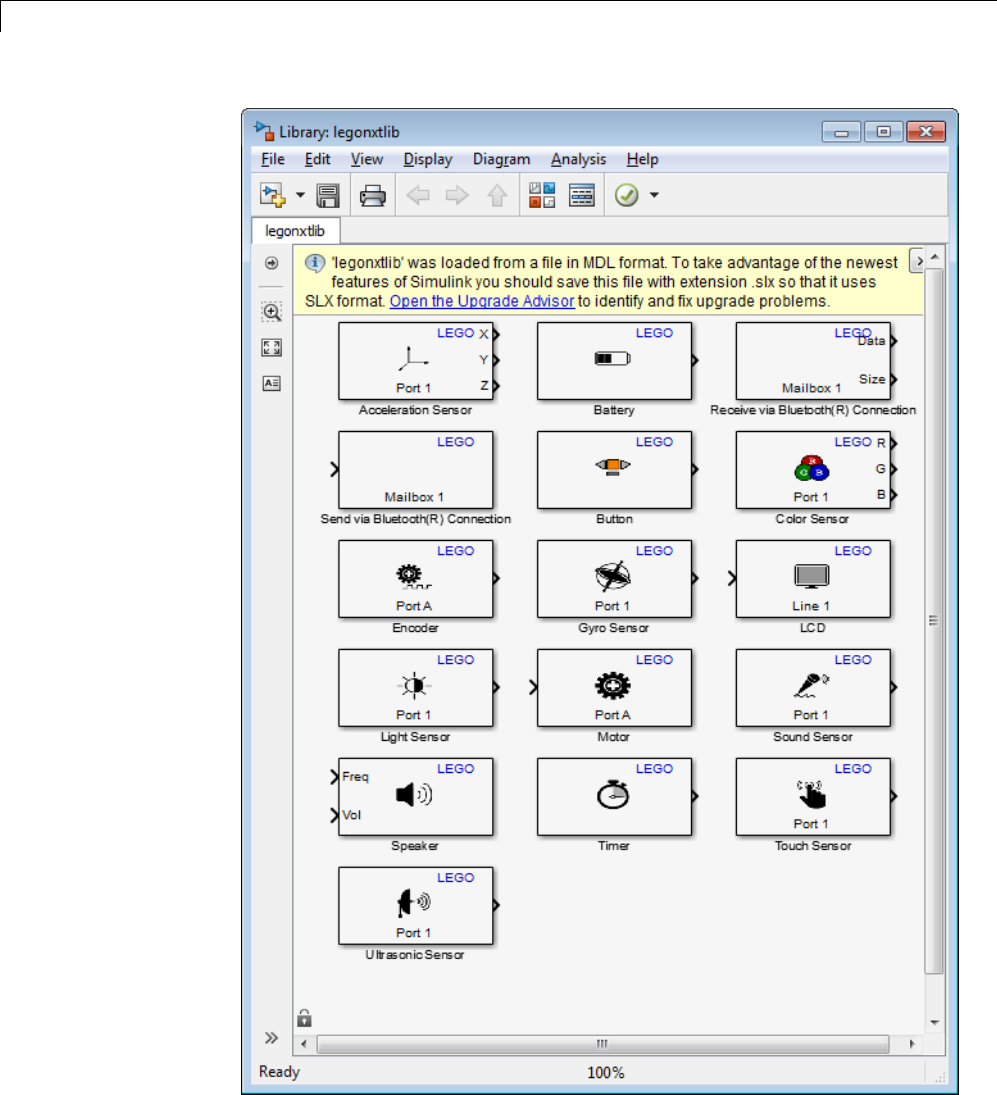The width and height of the screenshot is (997, 1095).
Task: Minimize the Library legonxtlib window
Action: click(x=841, y=131)
